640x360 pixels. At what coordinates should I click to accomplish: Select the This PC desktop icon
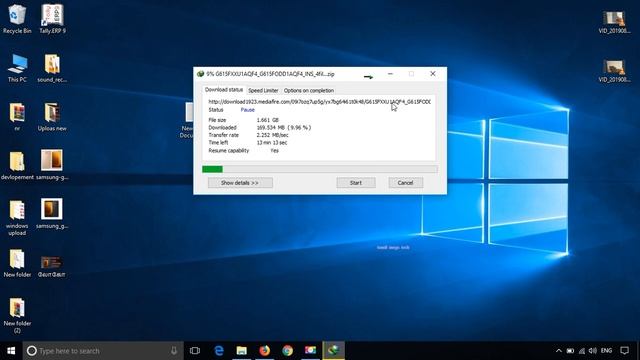(17, 67)
